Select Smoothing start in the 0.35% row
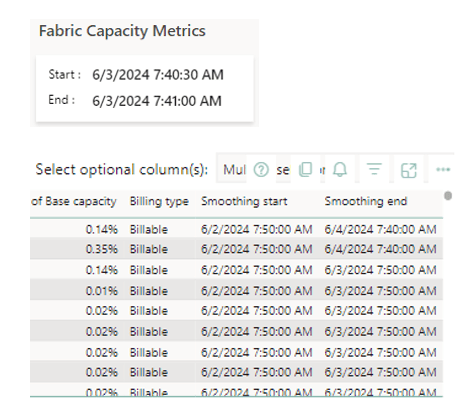 point(256,249)
